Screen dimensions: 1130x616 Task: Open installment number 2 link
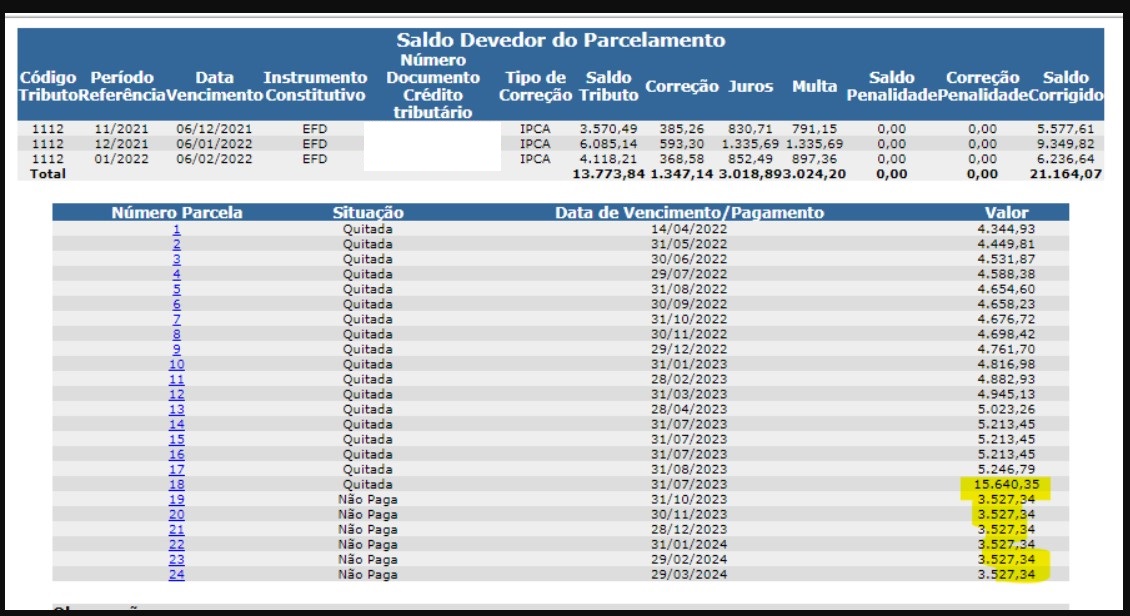coord(177,244)
